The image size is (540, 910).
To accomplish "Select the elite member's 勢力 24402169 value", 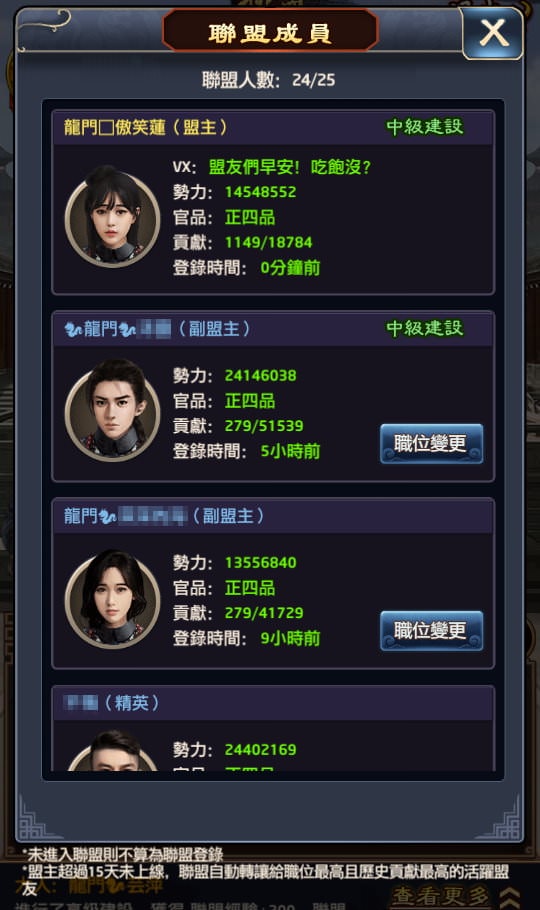I will click(x=260, y=749).
